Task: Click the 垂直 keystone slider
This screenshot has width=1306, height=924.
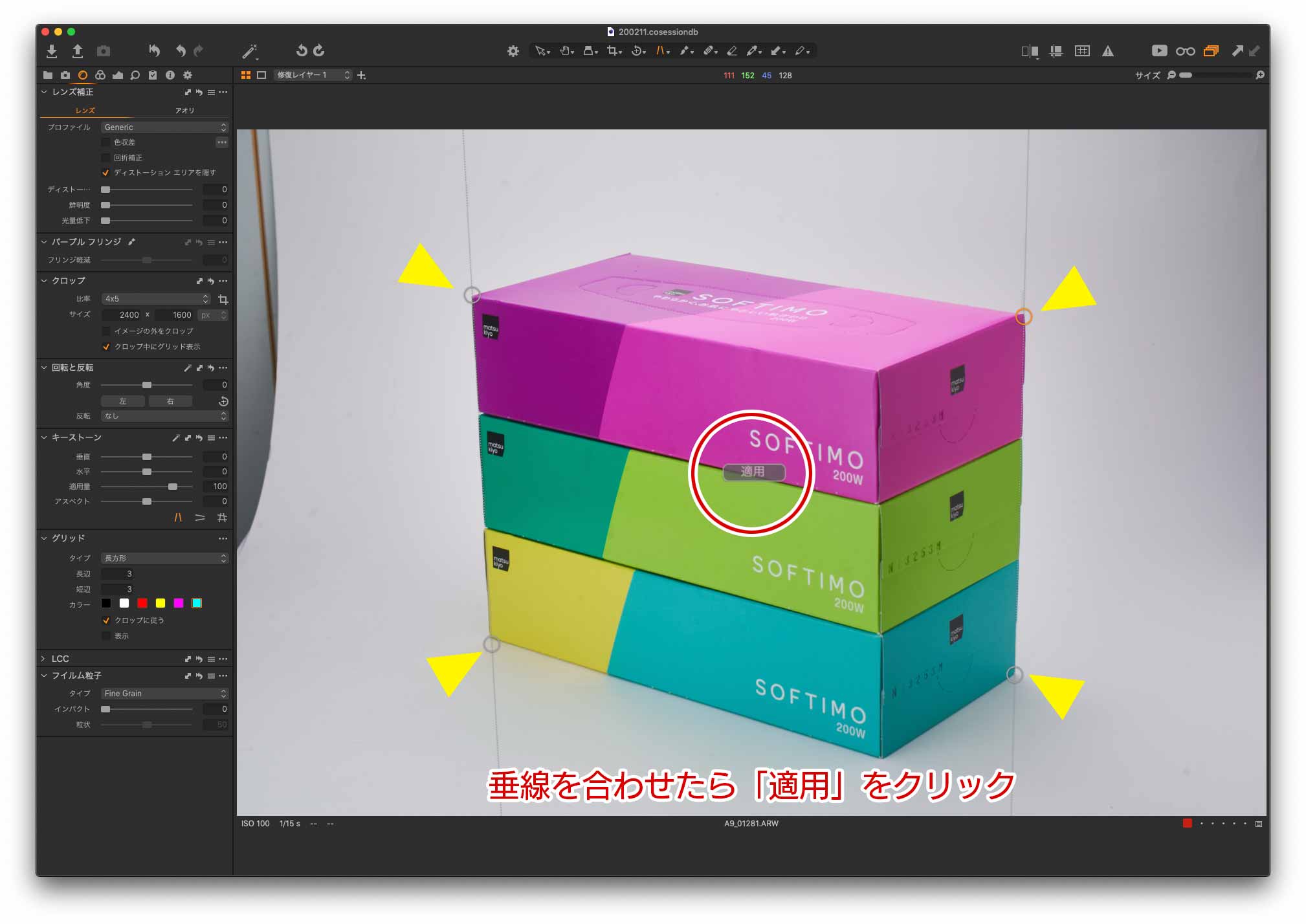Action: point(147,457)
